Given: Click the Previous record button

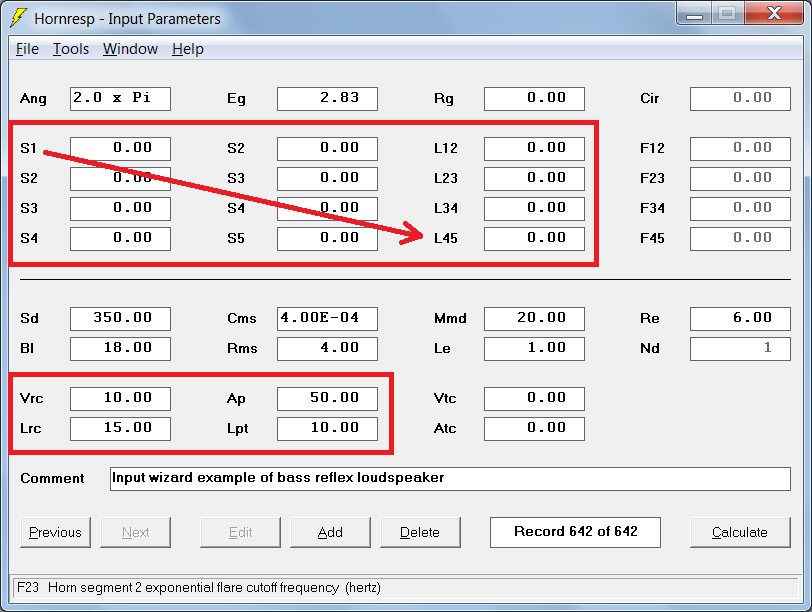Looking at the screenshot, I should (55, 532).
